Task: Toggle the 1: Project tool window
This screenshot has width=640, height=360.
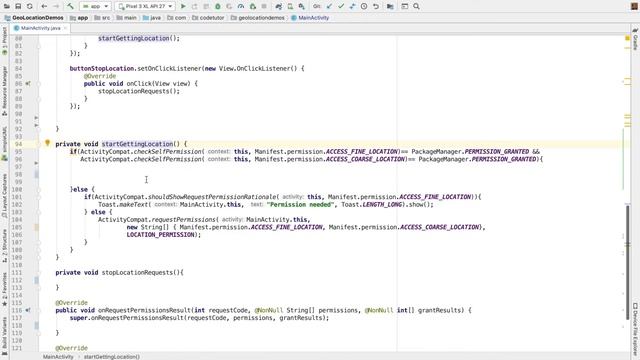Action: [4, 41]
